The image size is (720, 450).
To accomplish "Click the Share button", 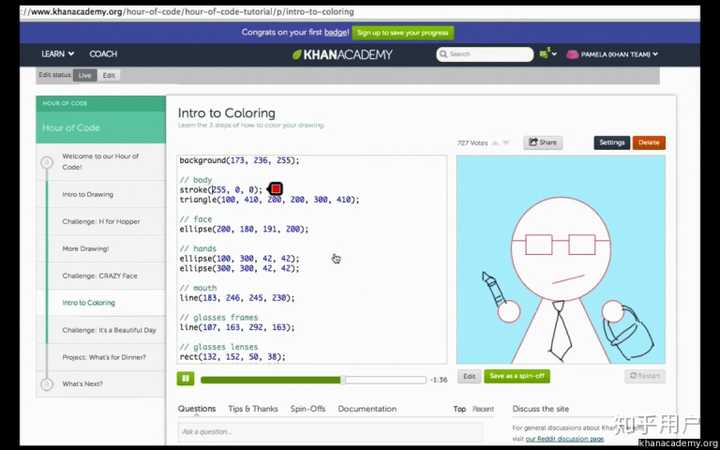I will point(543,142).
